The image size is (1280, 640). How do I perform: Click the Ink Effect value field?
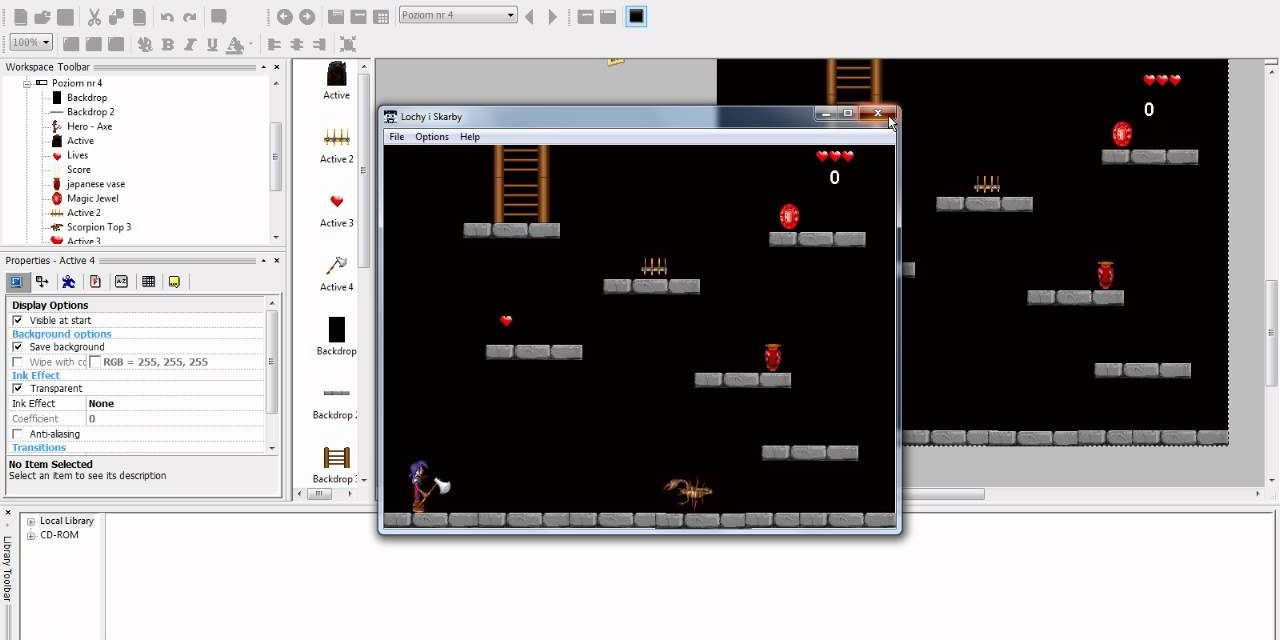click(x=175, y=403)
